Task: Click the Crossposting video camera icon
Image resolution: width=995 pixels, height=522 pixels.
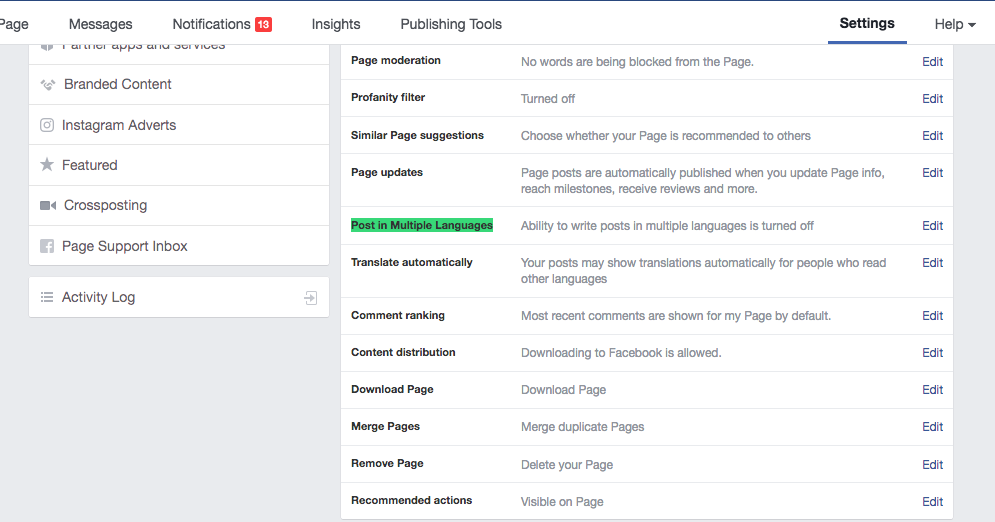Action: coord(48,206)
